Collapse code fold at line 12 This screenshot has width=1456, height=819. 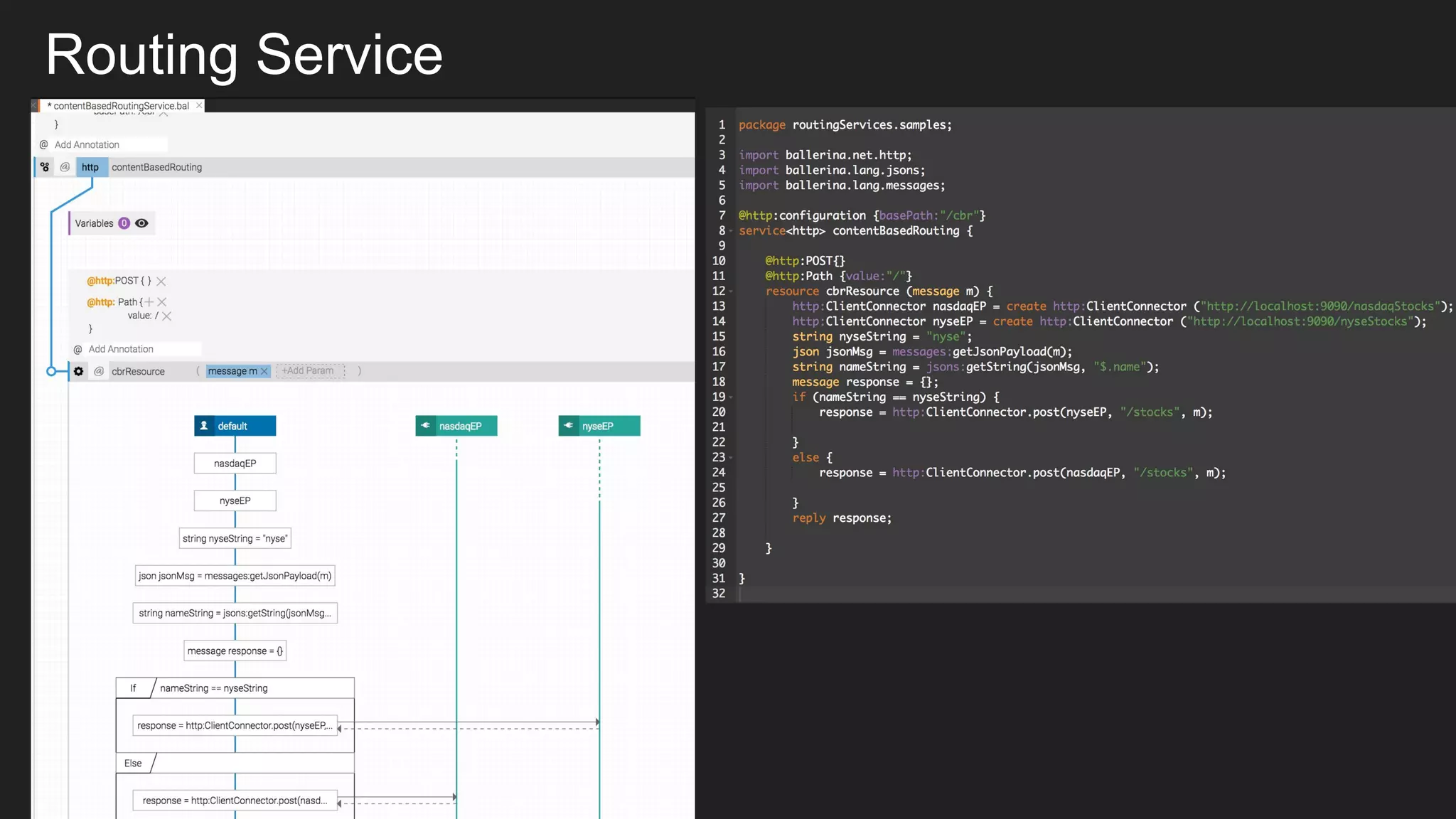(x=731, y=291)
